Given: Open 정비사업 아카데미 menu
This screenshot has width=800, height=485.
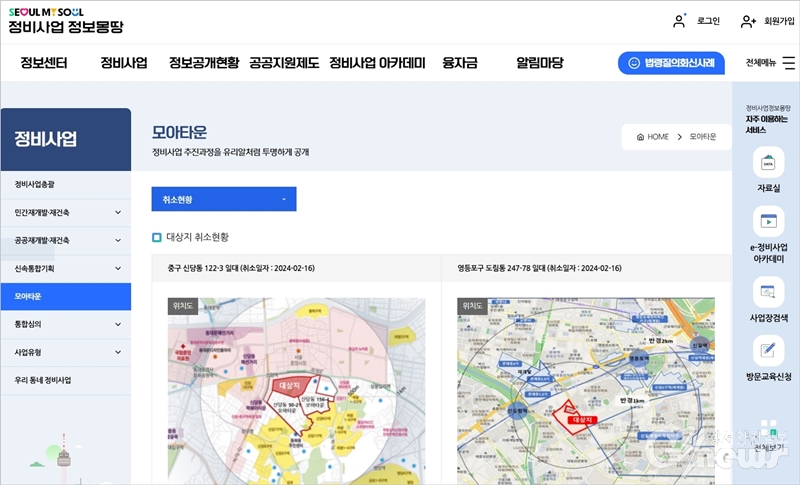Looking at the screenshot, I should click(377, 63).
